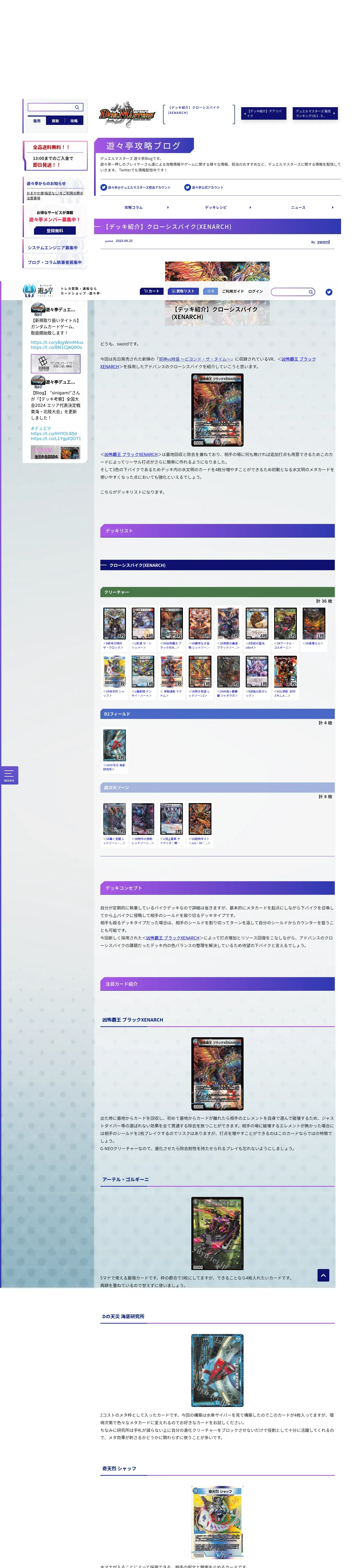Open the 買取リスト button
Image resolution: width=357 pixels, height=1568 pixels.
(x=183, y=291)
